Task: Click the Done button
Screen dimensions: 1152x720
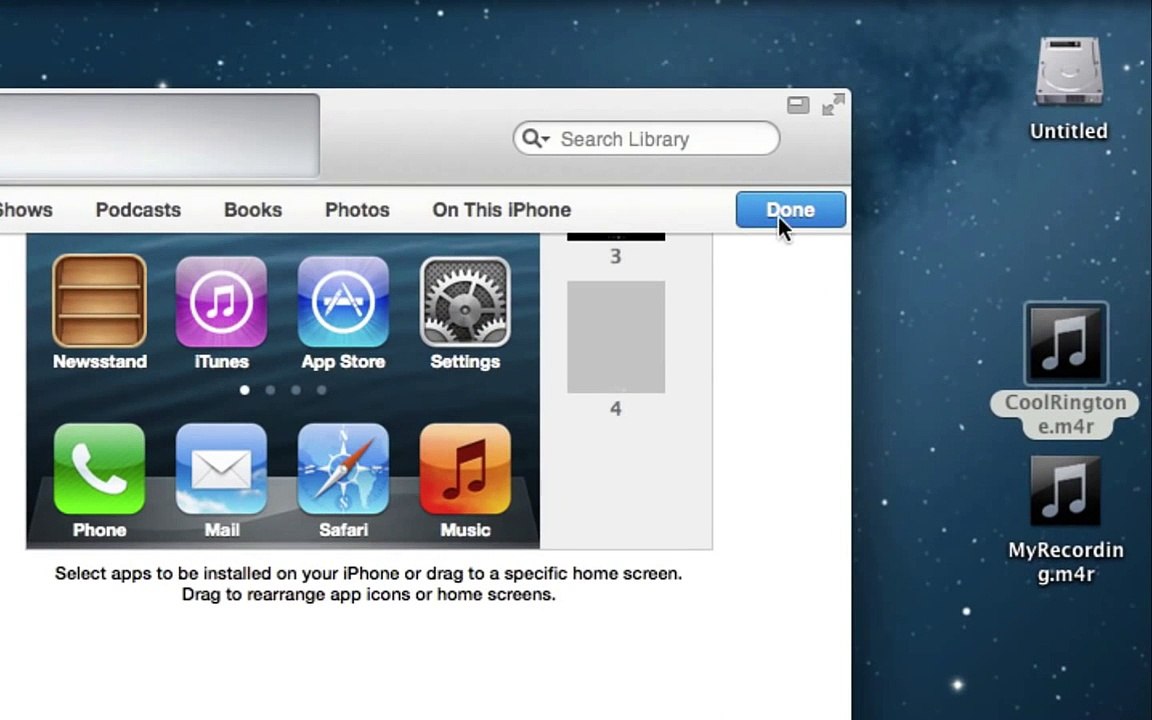Action: pyautogui.click(x=791, y=209)
